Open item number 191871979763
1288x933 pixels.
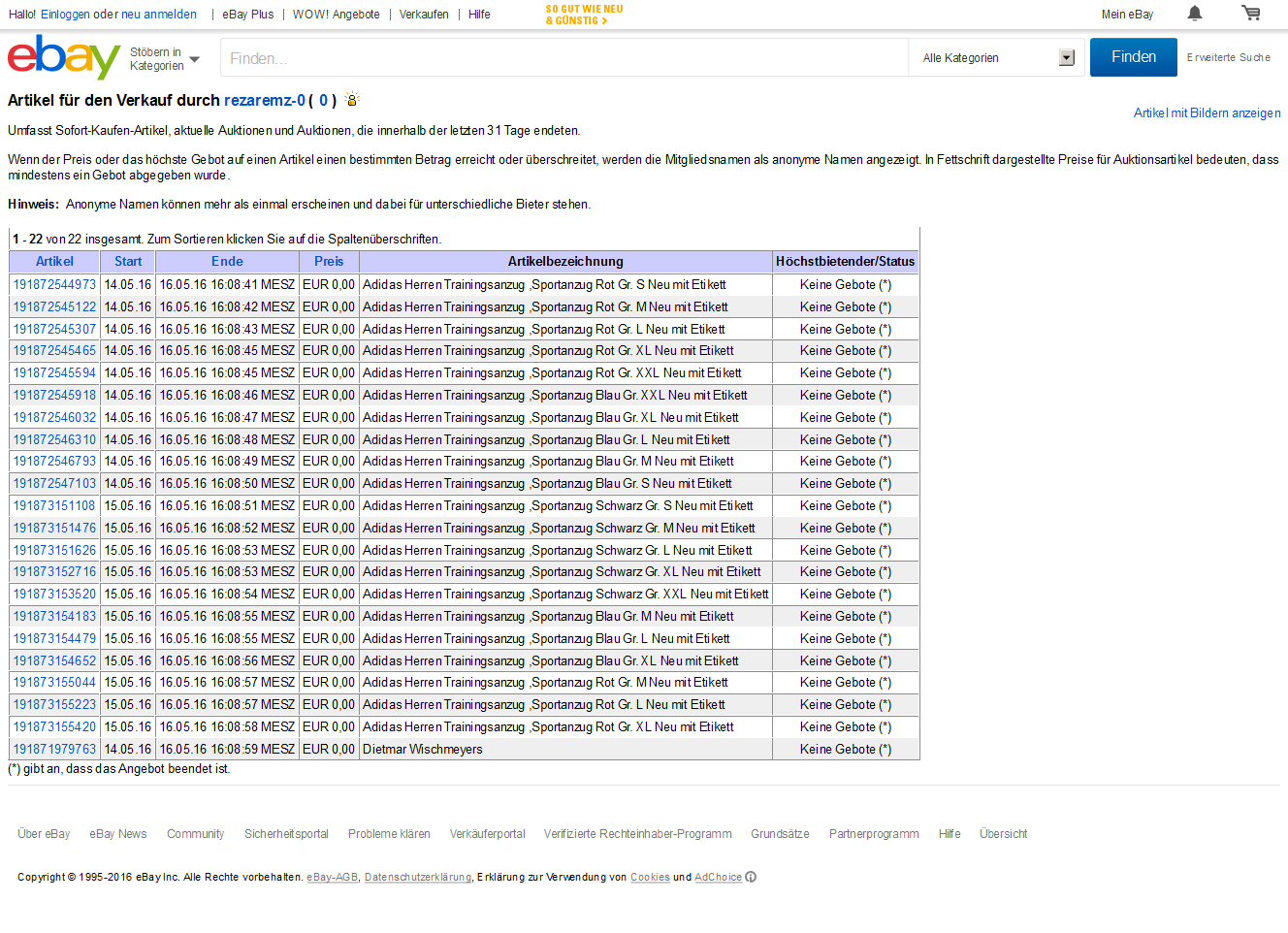tap(54, 750)
